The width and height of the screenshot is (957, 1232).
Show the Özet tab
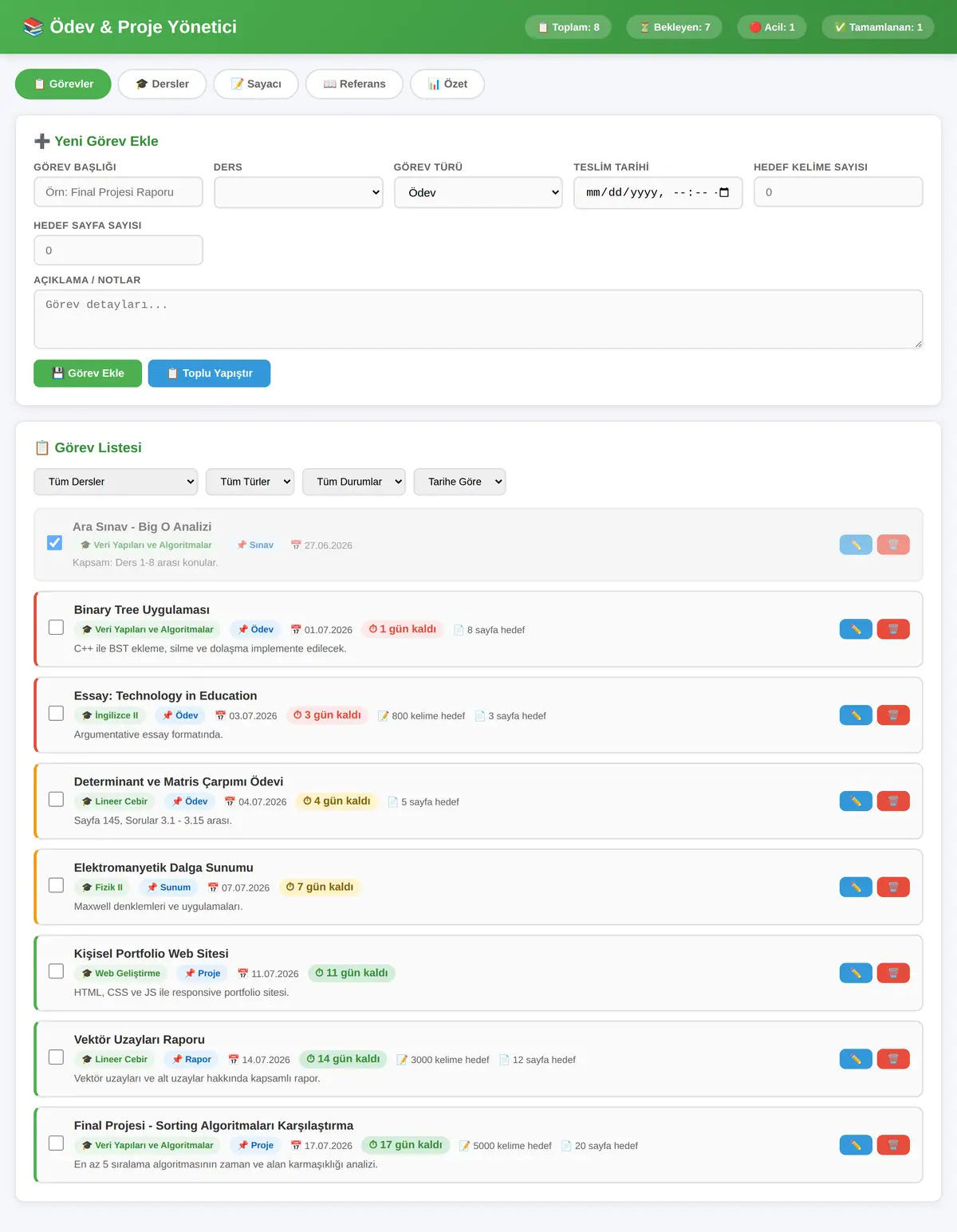[x=447, y=84]
